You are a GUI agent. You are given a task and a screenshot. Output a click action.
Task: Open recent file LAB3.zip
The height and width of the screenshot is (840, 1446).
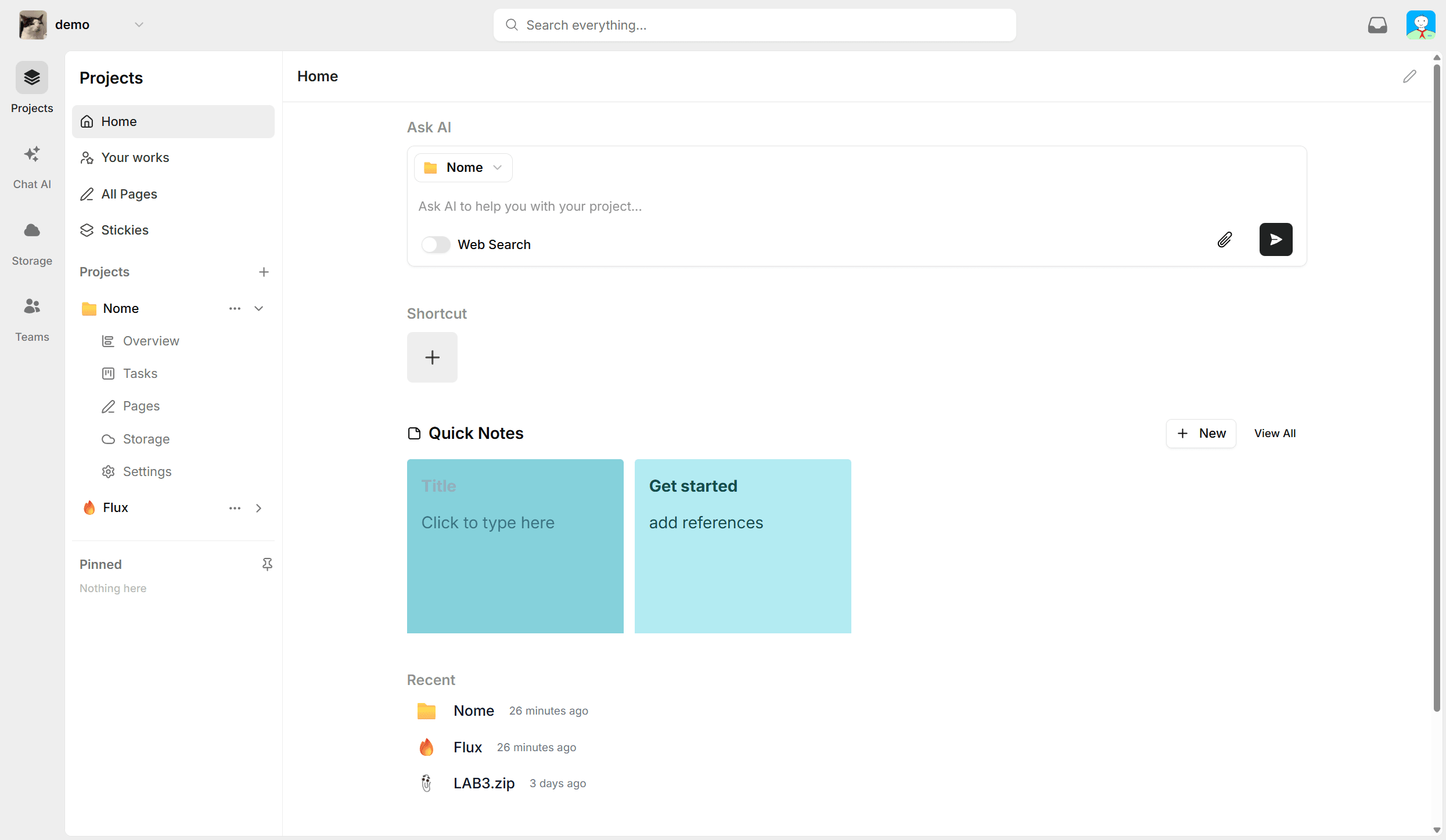(x=484, y=783)
